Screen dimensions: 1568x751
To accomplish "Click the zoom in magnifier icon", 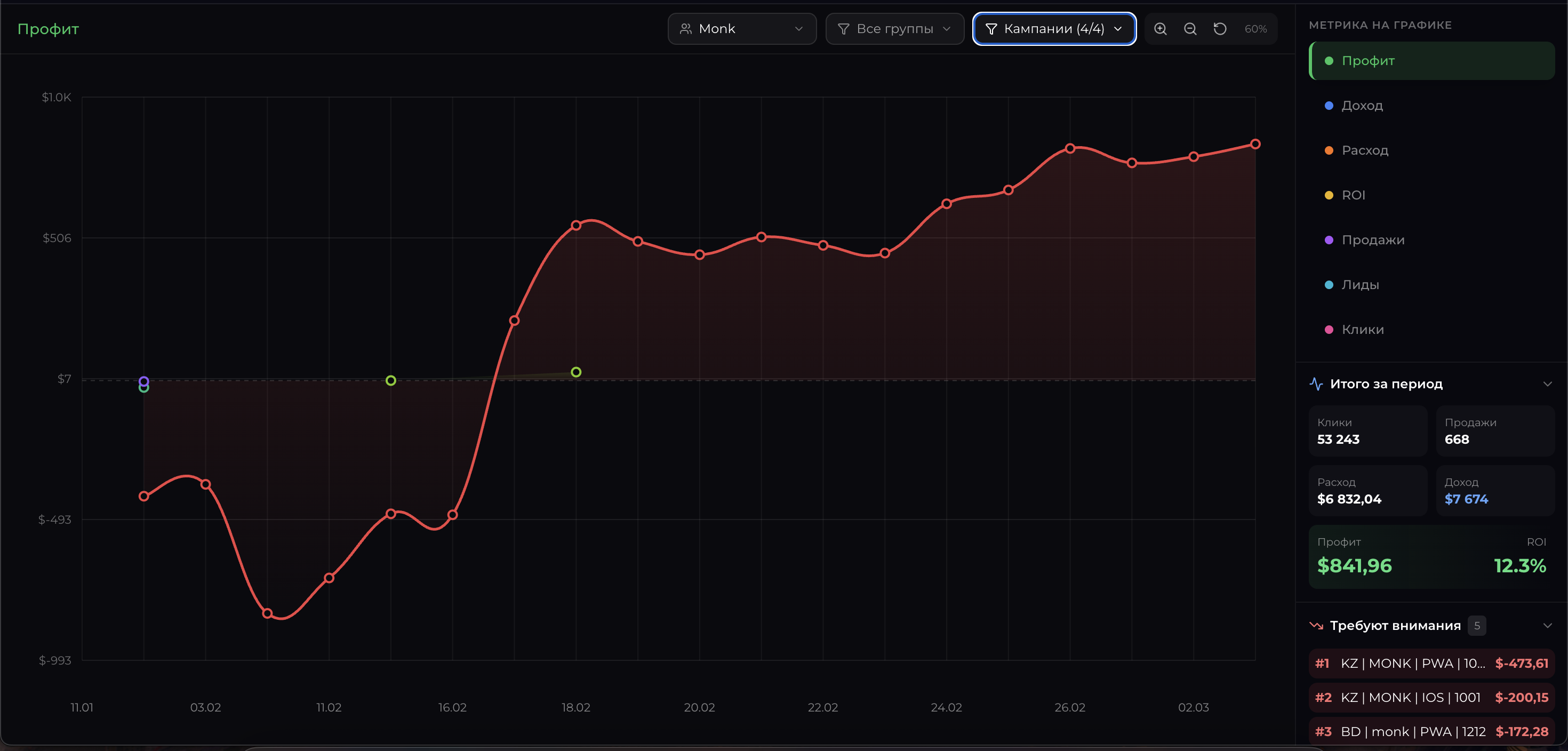I will point(1160,29).
